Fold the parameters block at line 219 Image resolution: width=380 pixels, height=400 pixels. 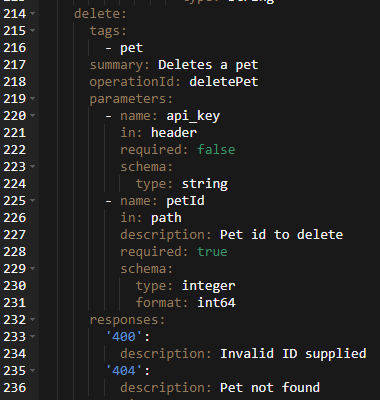click(32, 99)
